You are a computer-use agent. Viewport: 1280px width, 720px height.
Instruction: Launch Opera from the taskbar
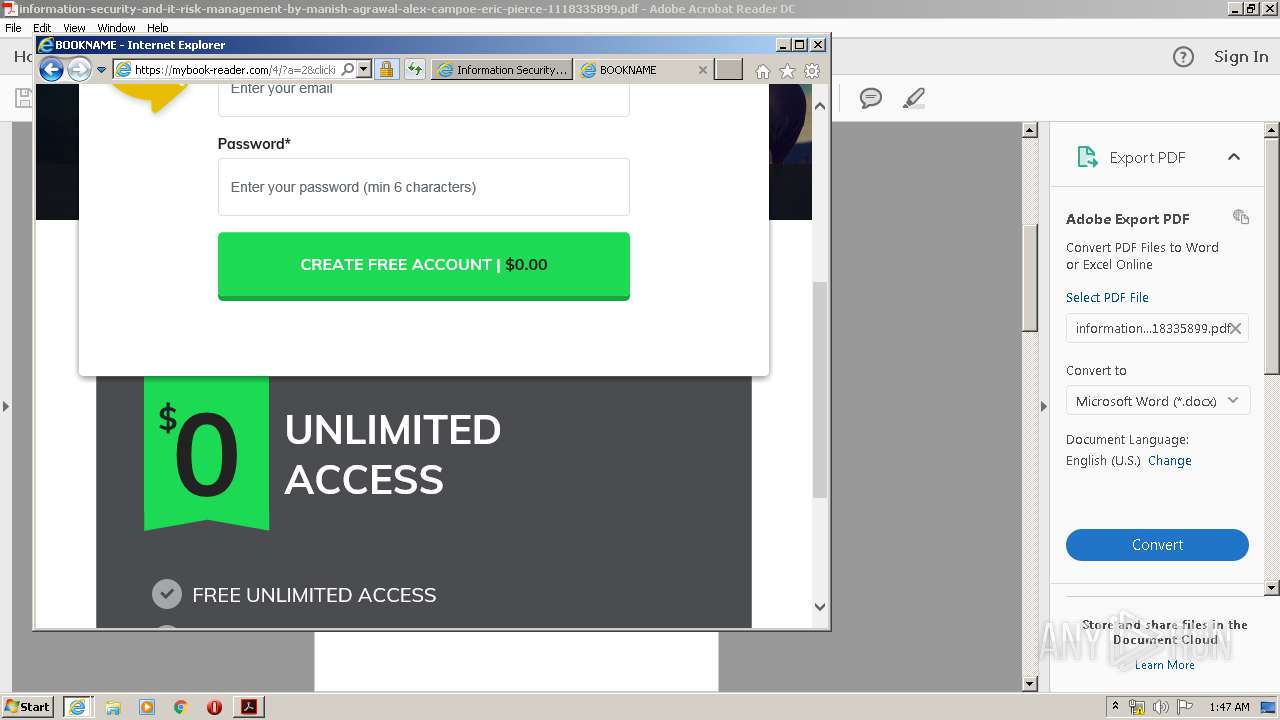(x=214, y=707)
